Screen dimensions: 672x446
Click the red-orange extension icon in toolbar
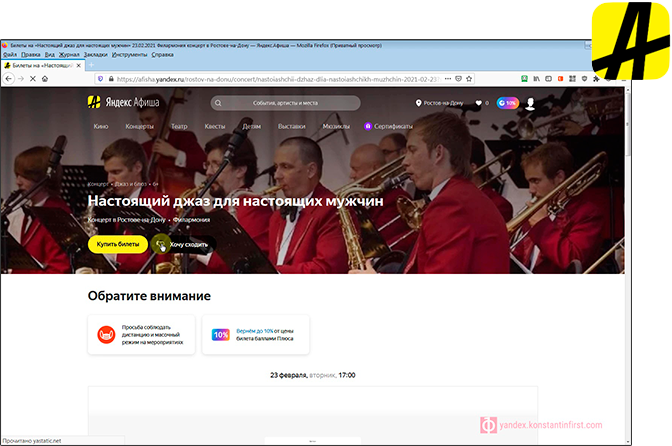point(560,79)
